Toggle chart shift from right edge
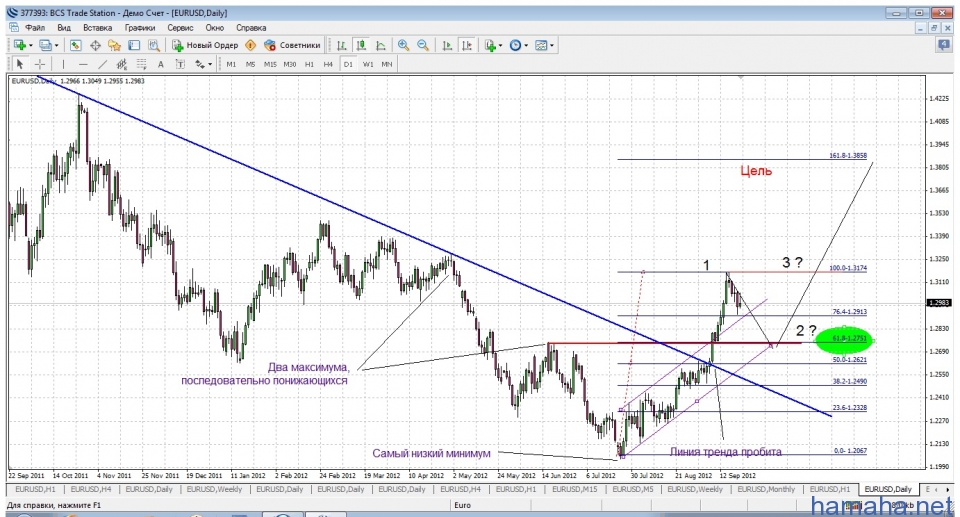The width and height of the screenshot is (960, 517). [467, 45]
